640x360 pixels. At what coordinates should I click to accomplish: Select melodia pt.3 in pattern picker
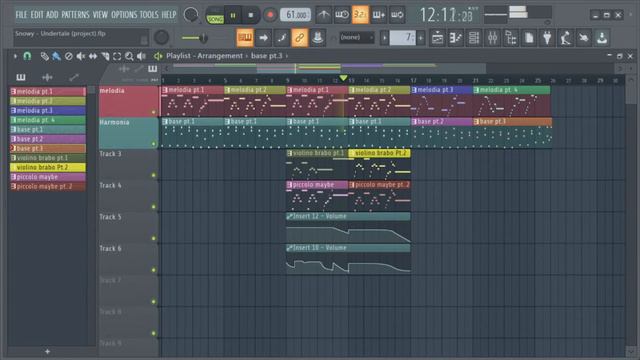point(48,111)
